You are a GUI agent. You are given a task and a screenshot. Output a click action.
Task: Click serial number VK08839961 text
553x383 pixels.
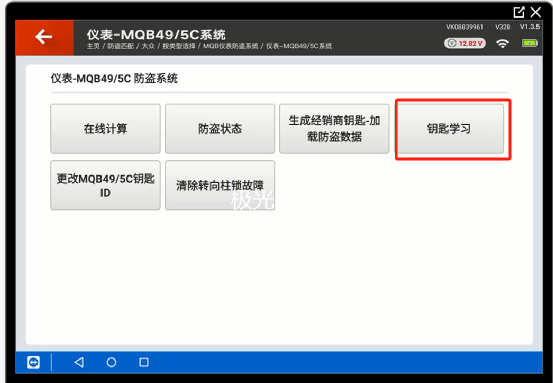coord(465,27)
